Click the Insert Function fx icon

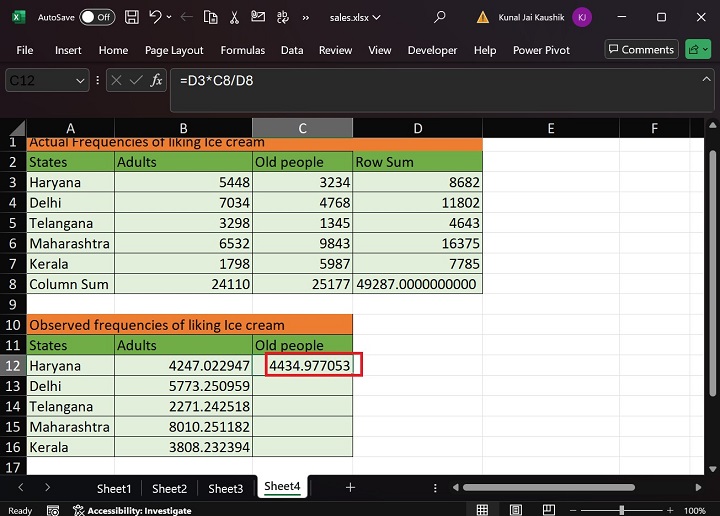coord(157,80)
